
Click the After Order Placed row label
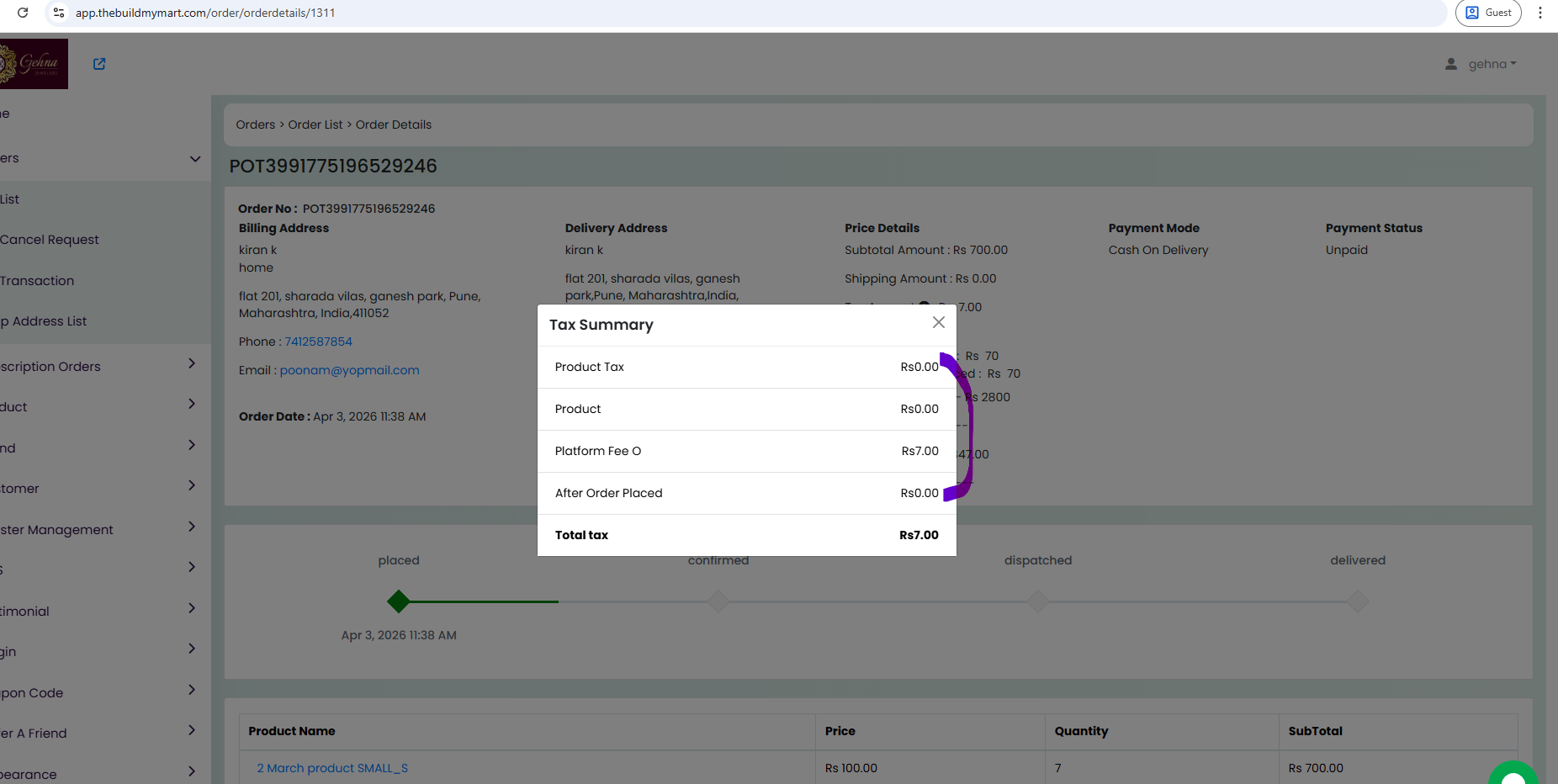(x=609, y=493)
